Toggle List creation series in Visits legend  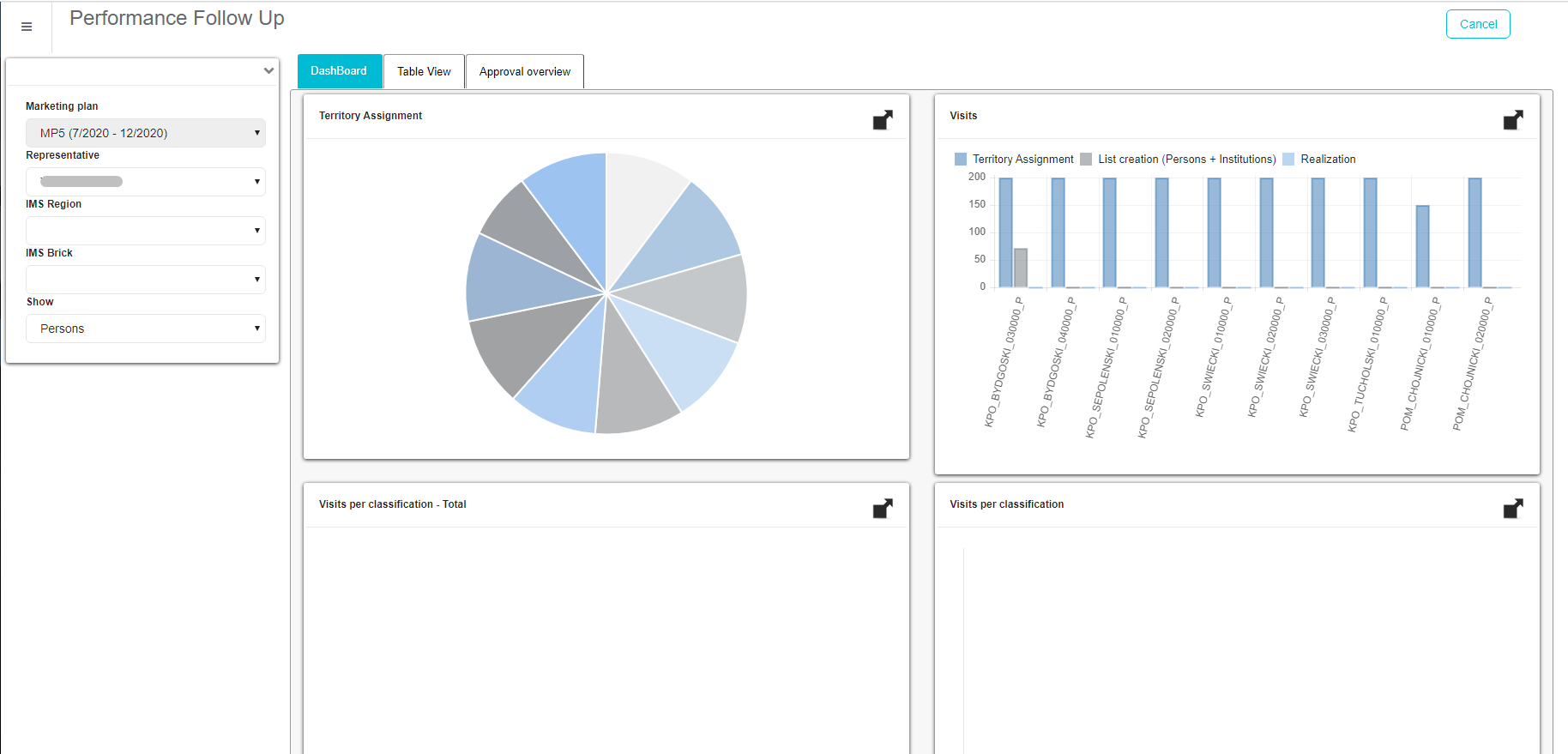coord(1179,160)
